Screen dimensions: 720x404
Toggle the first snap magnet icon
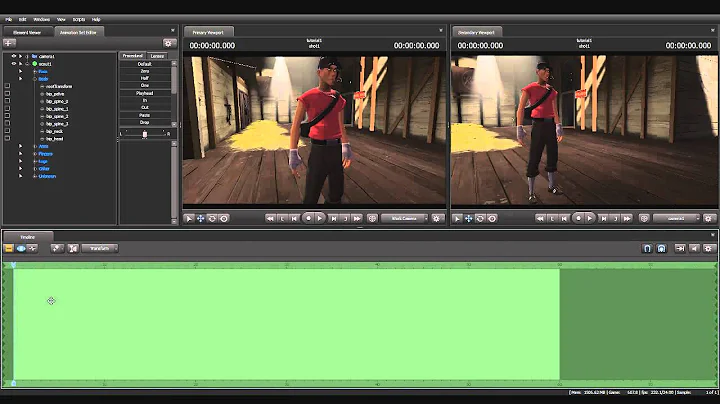pyautogui.click(x=647, y=248)
